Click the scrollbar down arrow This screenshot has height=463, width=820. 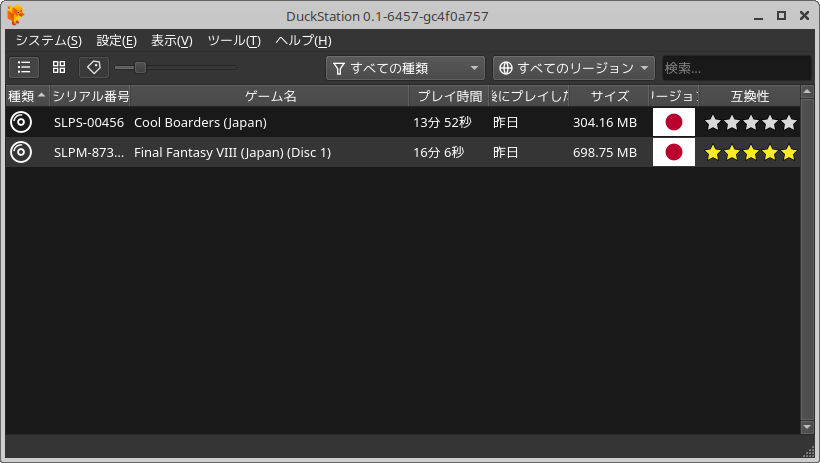coord(807,427)
